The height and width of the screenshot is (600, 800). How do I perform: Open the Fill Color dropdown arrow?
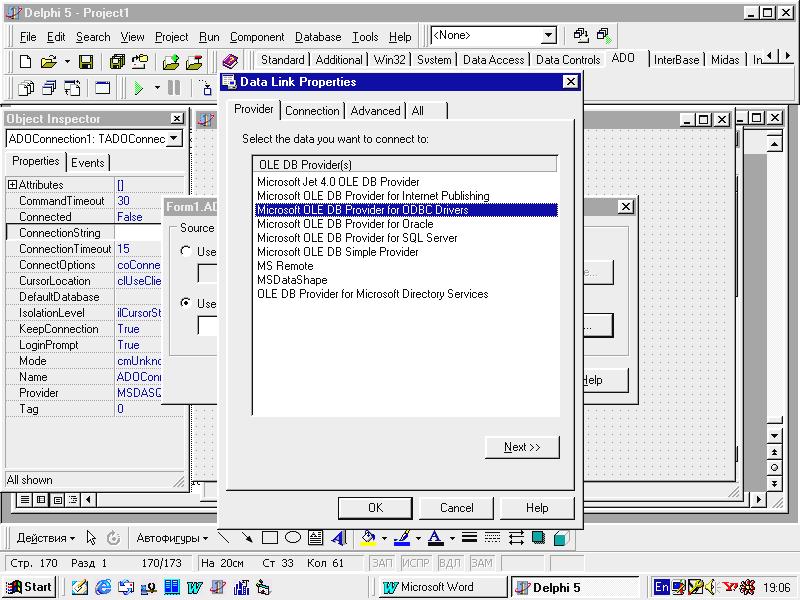pos(384,538)
